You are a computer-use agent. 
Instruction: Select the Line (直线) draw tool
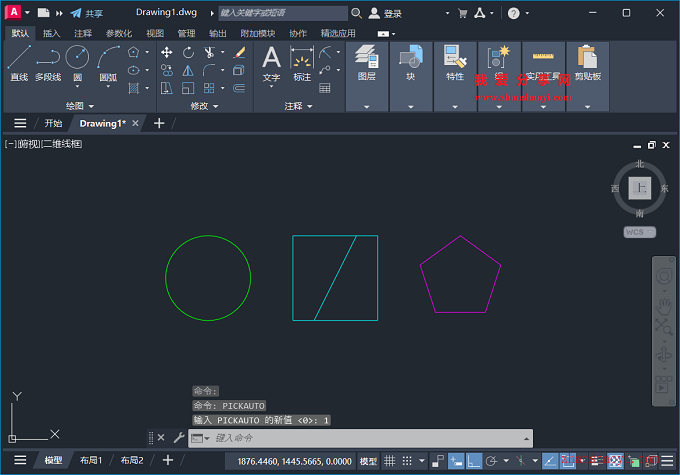pyautogui.click(x=19, y=63)
